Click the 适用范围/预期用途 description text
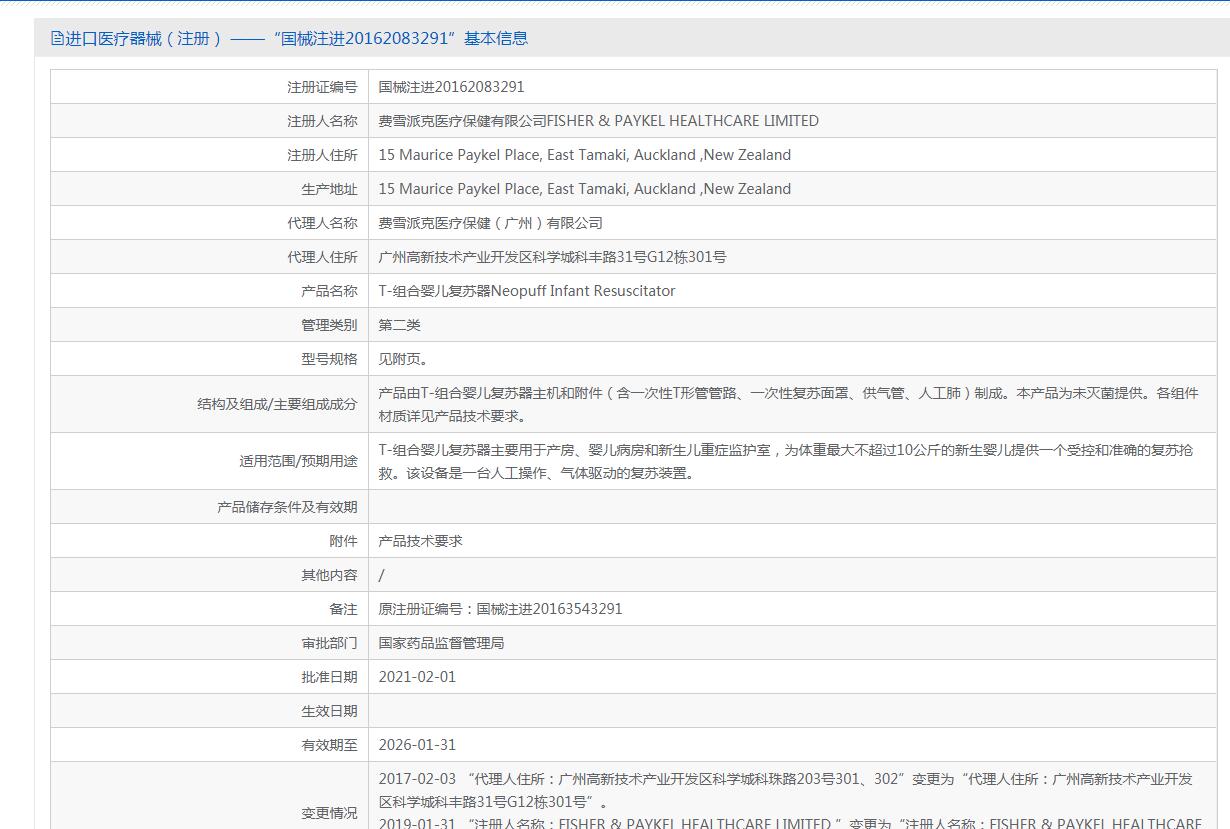The width and height of the screenshot is (1230, 829). pos(785,461)
